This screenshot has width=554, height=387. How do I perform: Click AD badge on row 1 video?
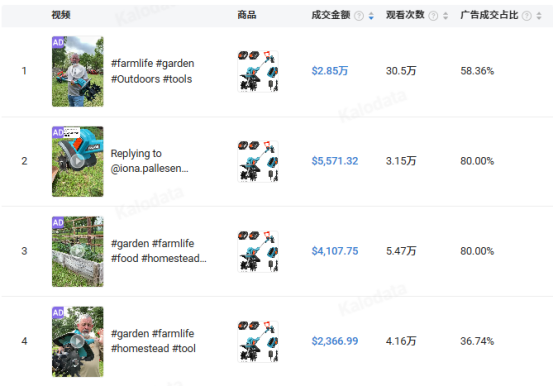58,42
